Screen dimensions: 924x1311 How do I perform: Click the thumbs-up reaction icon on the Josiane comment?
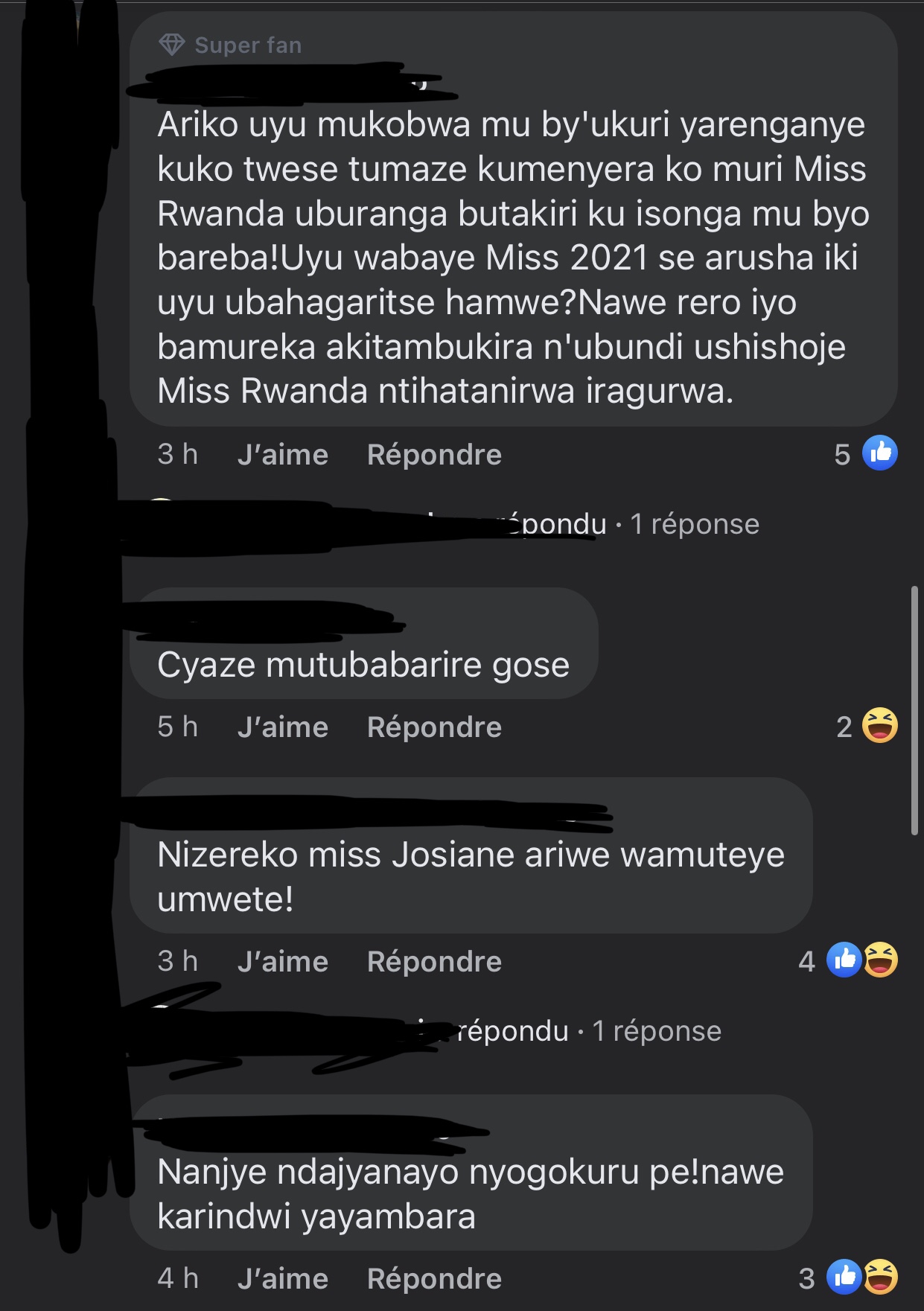tap(844, 960)
